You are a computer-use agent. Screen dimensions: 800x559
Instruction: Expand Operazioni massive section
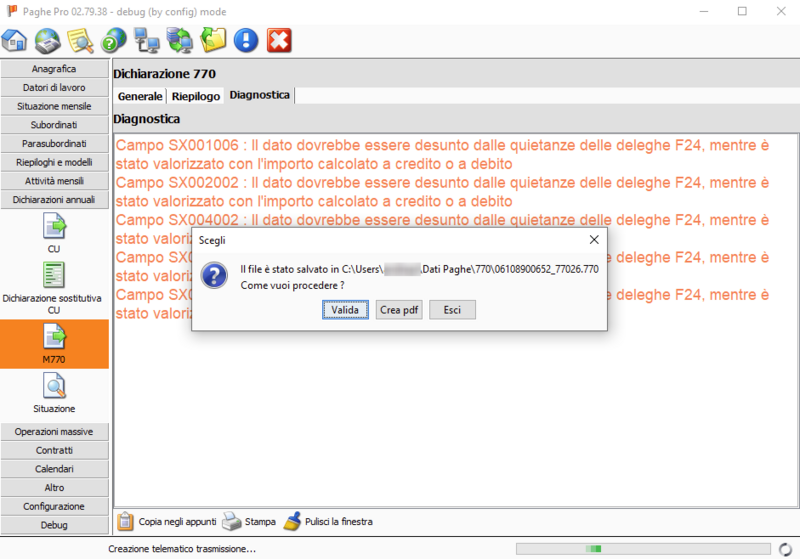coord(54,431)
